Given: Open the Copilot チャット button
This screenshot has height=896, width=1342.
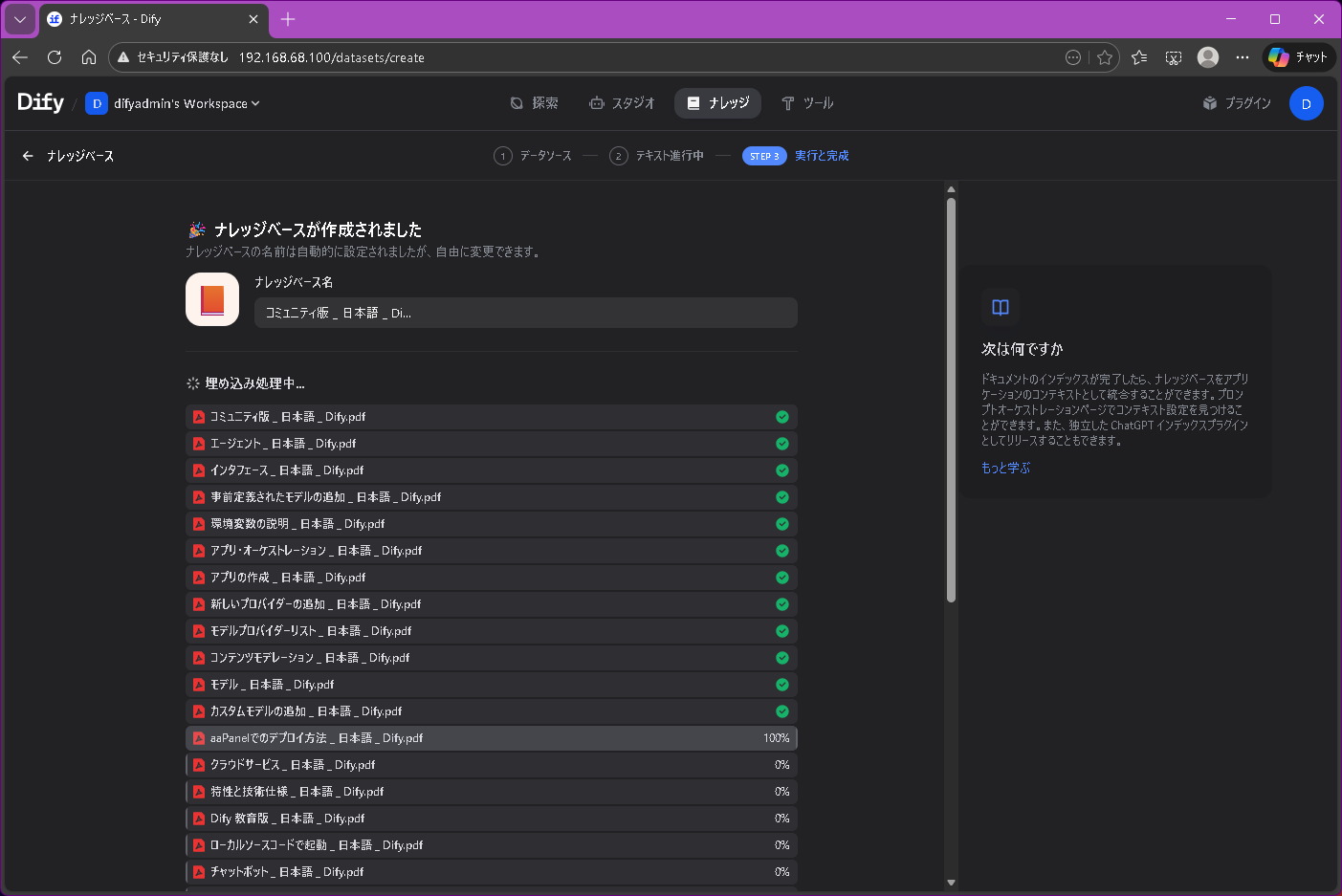Looking at the screenshot, I should click(1298, 57).
